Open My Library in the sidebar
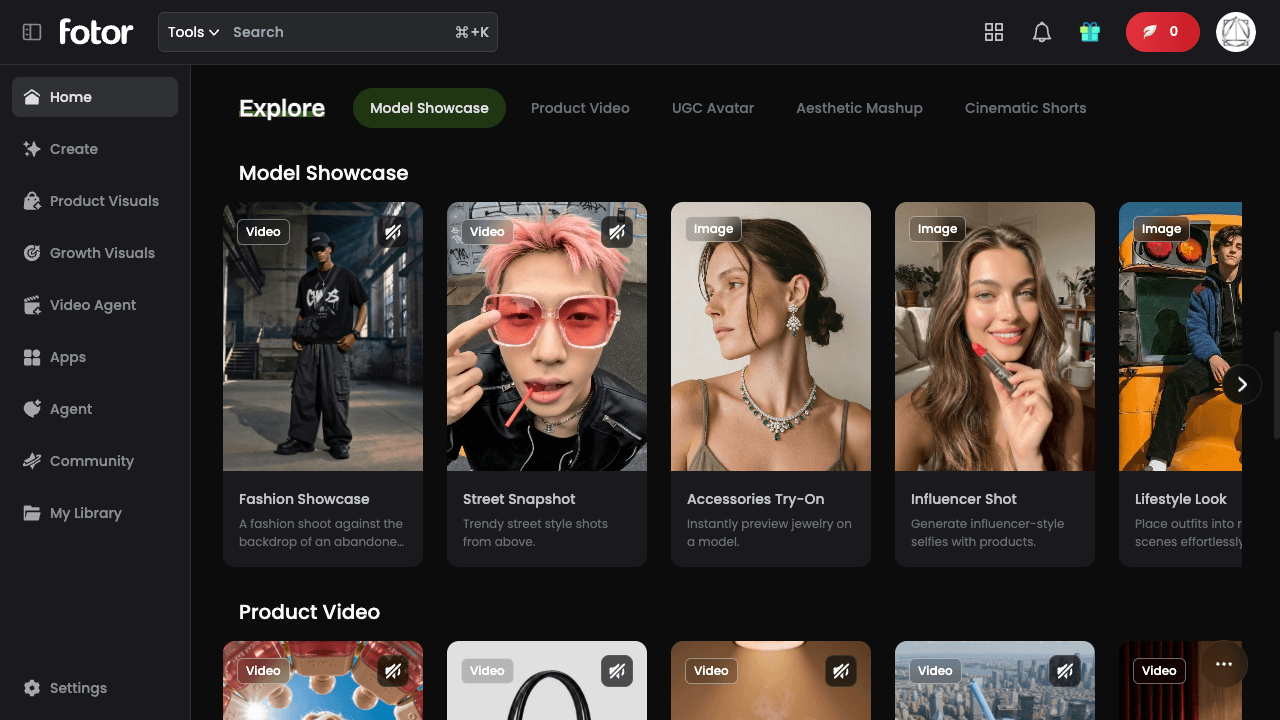This screenshot has height=720, width=1280. click(x=95, y=513)
